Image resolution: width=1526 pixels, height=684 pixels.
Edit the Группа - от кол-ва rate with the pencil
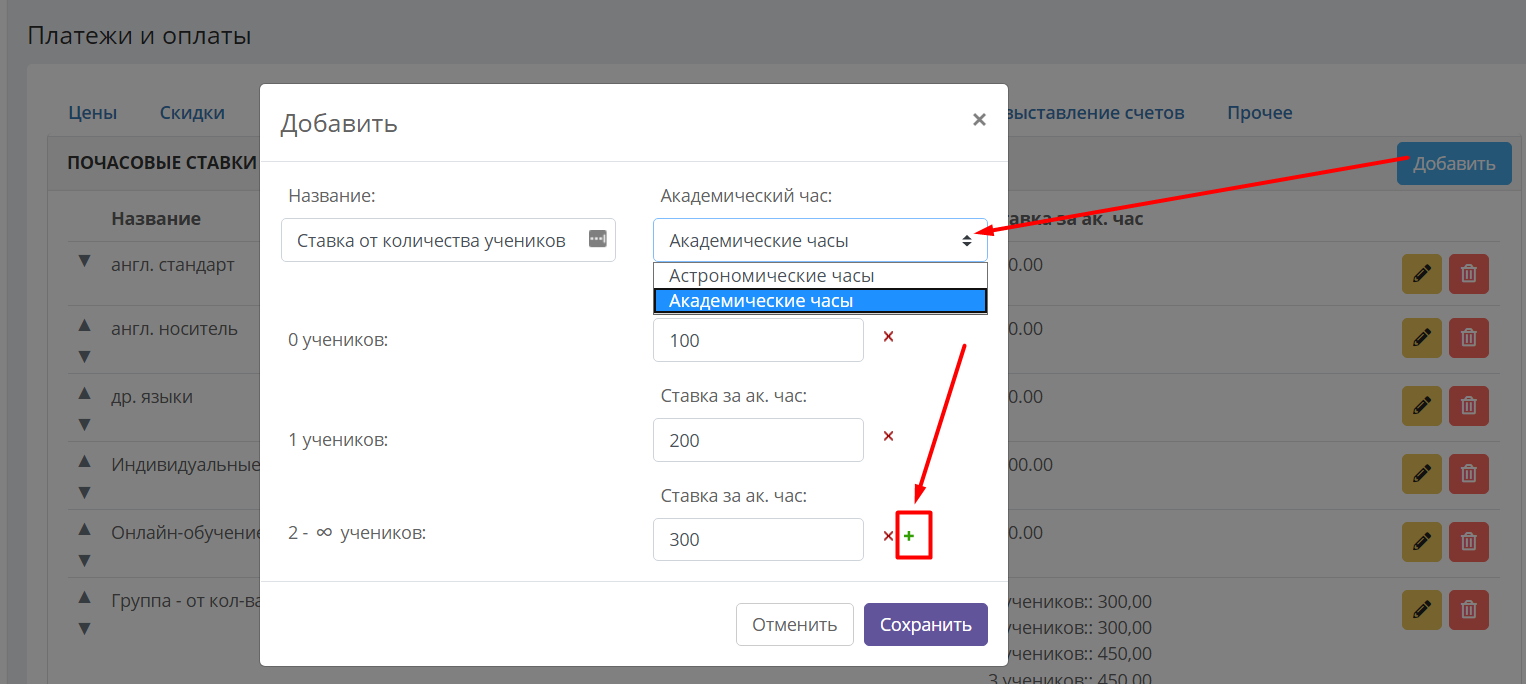pyautogui.click(x=1421, y=610)
